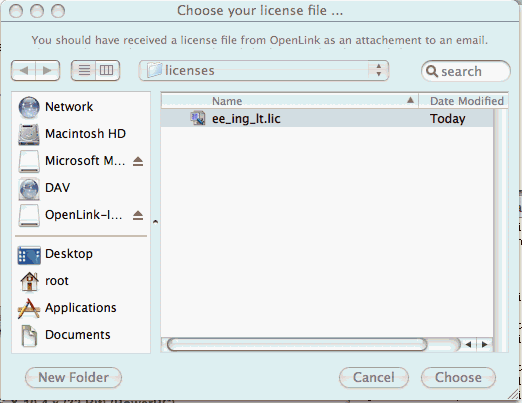Switch to column view mode
The width and height of the screenshot is (522, 403).
click(x=107, y=70)
